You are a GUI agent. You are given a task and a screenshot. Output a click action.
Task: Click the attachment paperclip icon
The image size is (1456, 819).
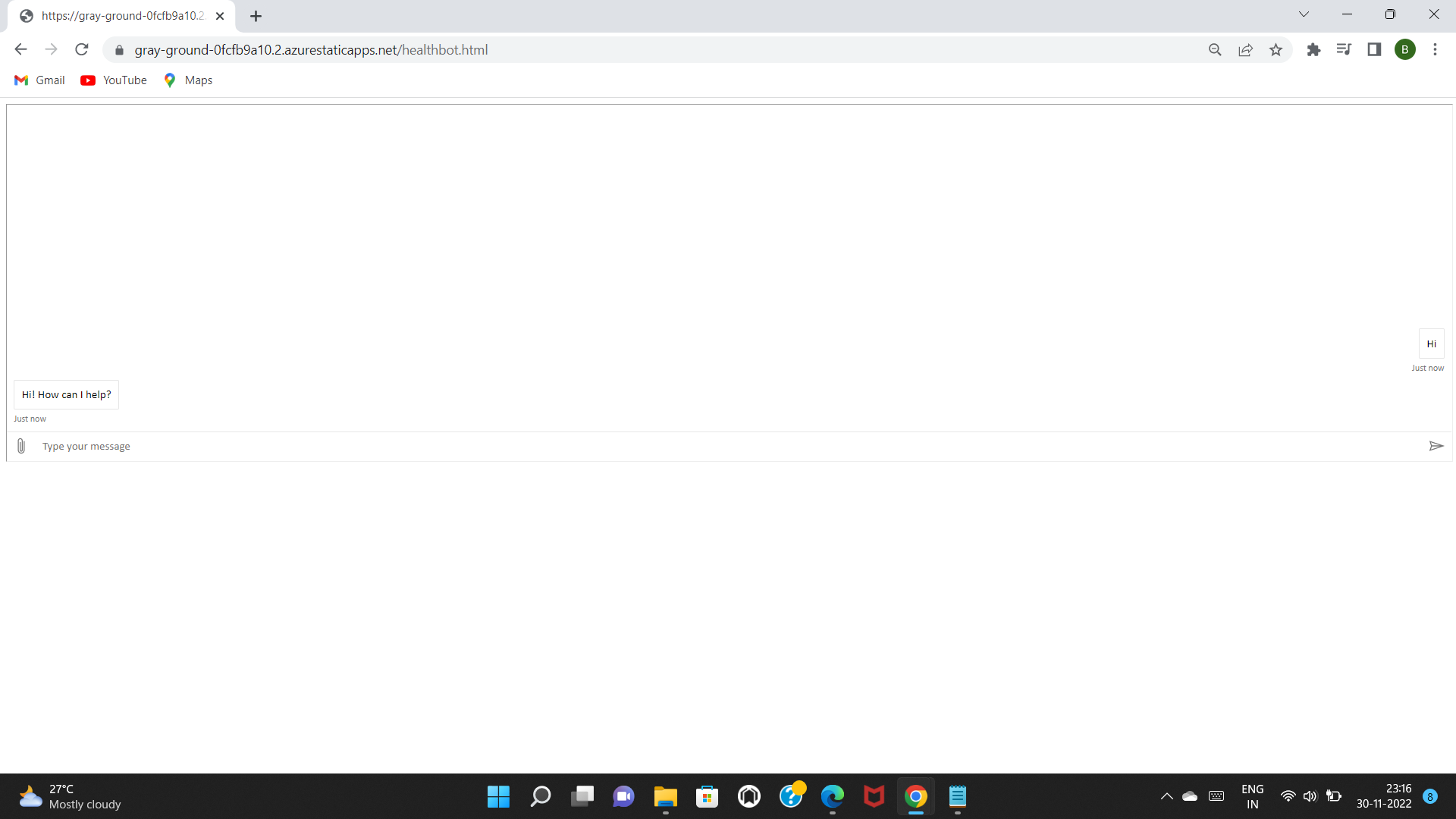[21, 446]
